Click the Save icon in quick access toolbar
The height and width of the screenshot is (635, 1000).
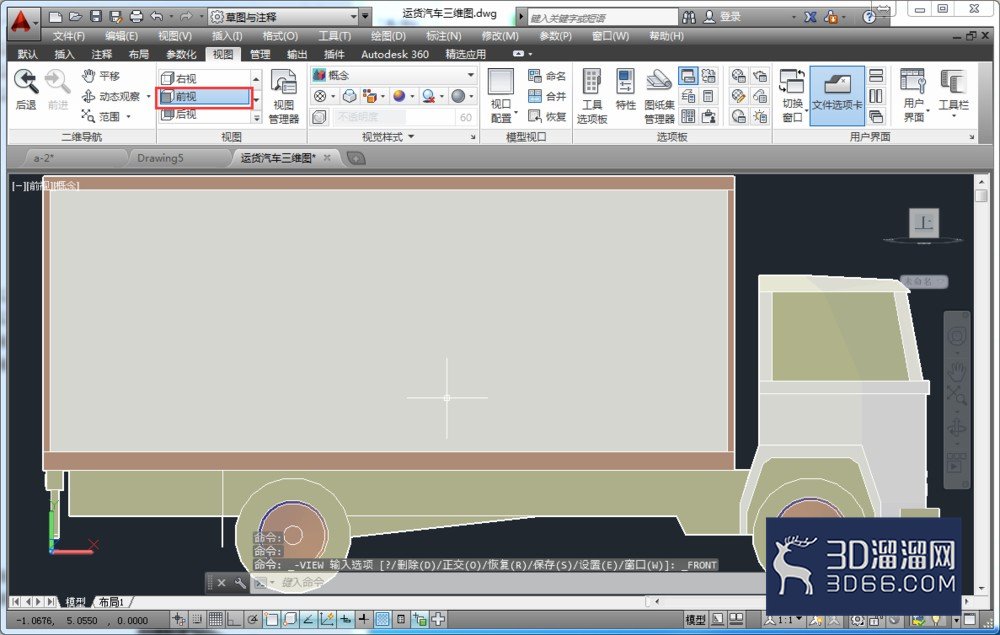click(x=96, y=17)
